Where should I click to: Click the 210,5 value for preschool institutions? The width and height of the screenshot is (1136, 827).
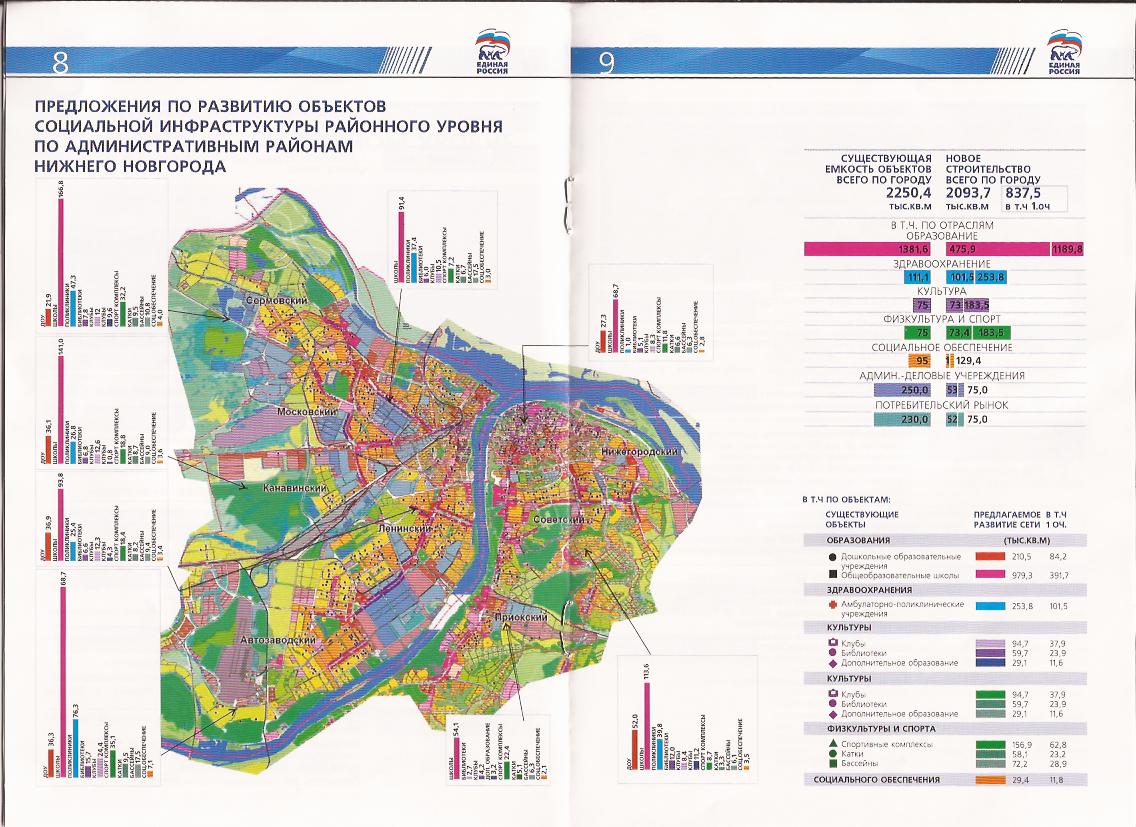(x=1022, y=557)
